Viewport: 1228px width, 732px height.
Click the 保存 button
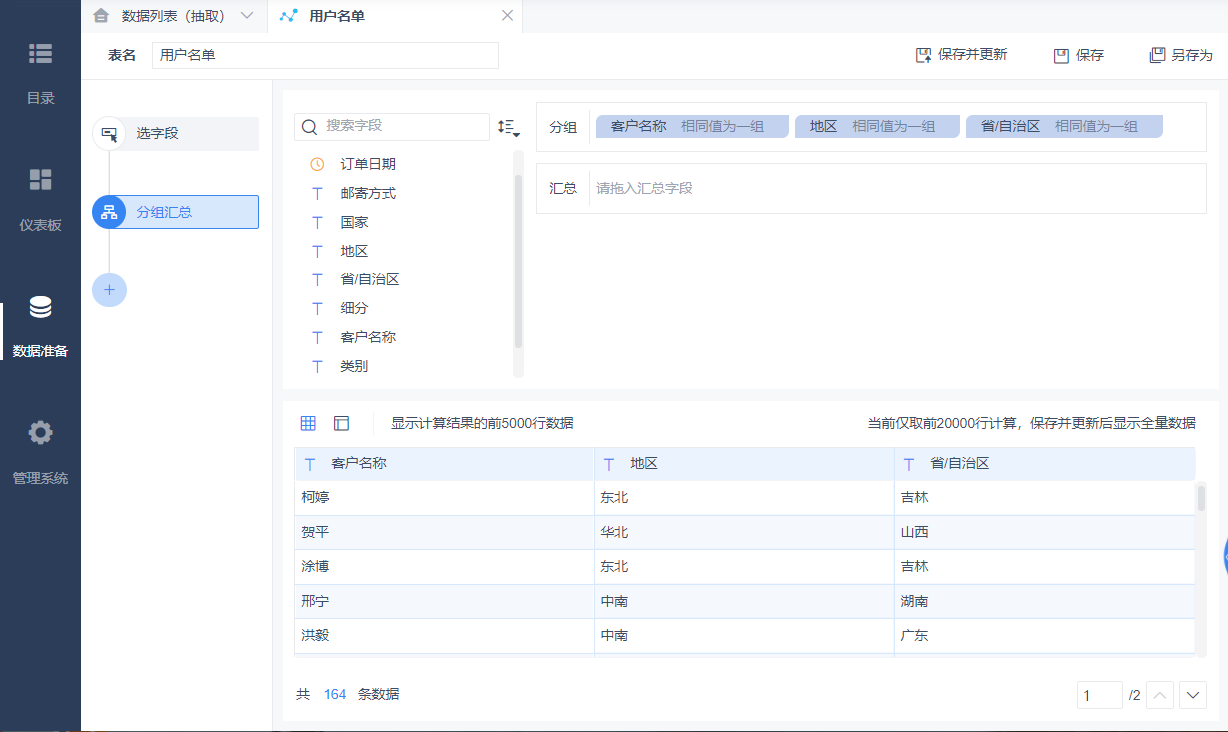click(1079, 55)
